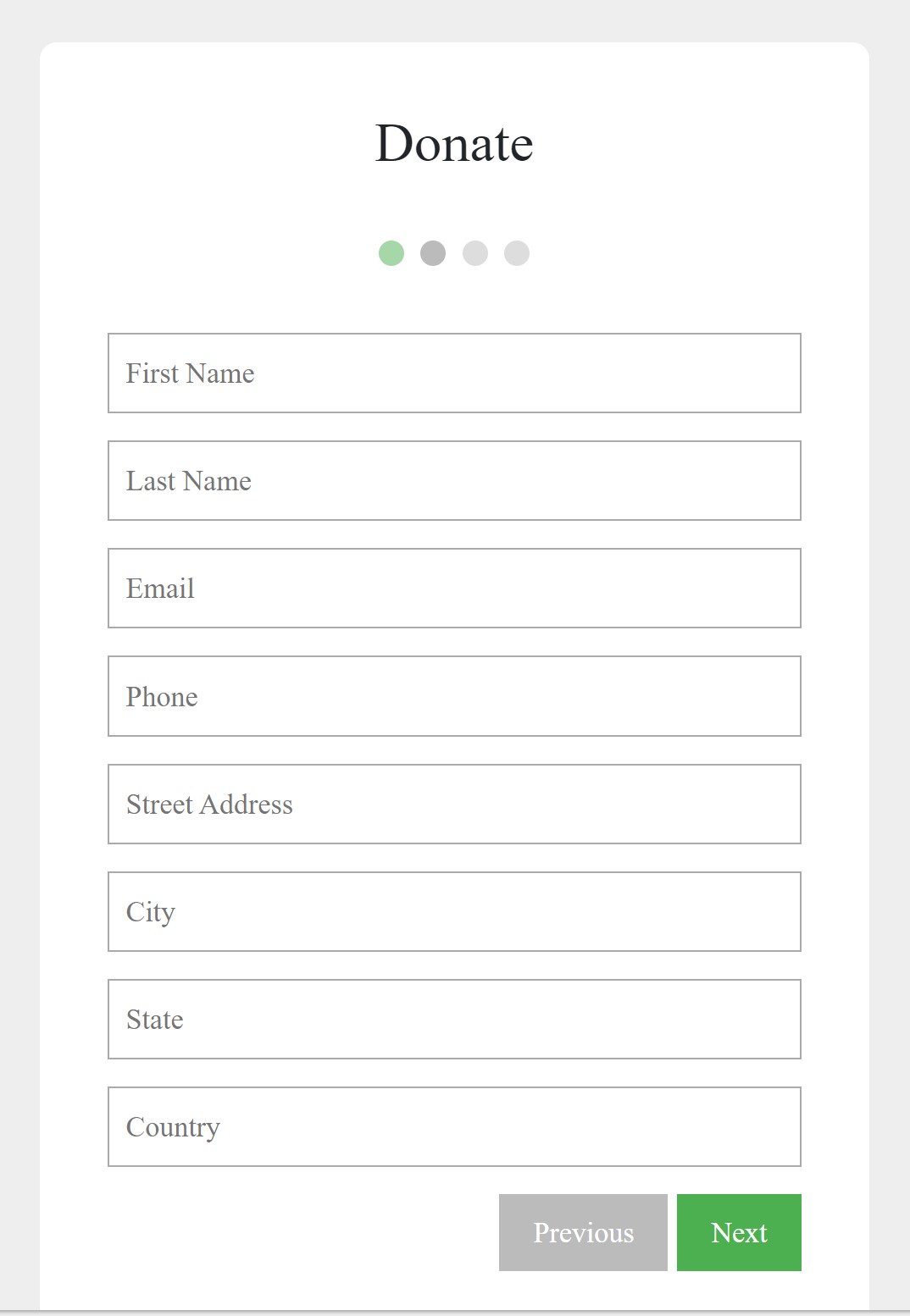910x1316 pixels.
Task: Select the State input box
Action: (x=454, y=1019)
